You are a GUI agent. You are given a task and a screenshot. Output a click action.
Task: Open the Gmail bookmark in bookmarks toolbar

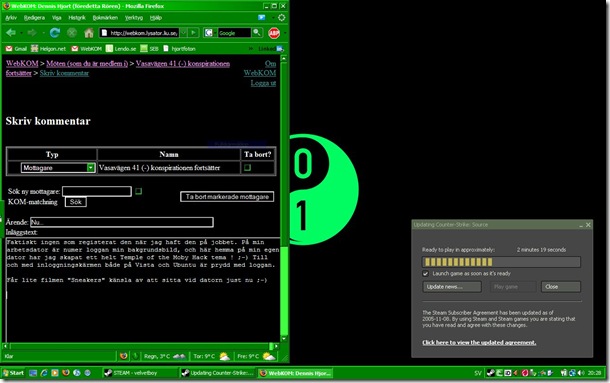[16, 49]
